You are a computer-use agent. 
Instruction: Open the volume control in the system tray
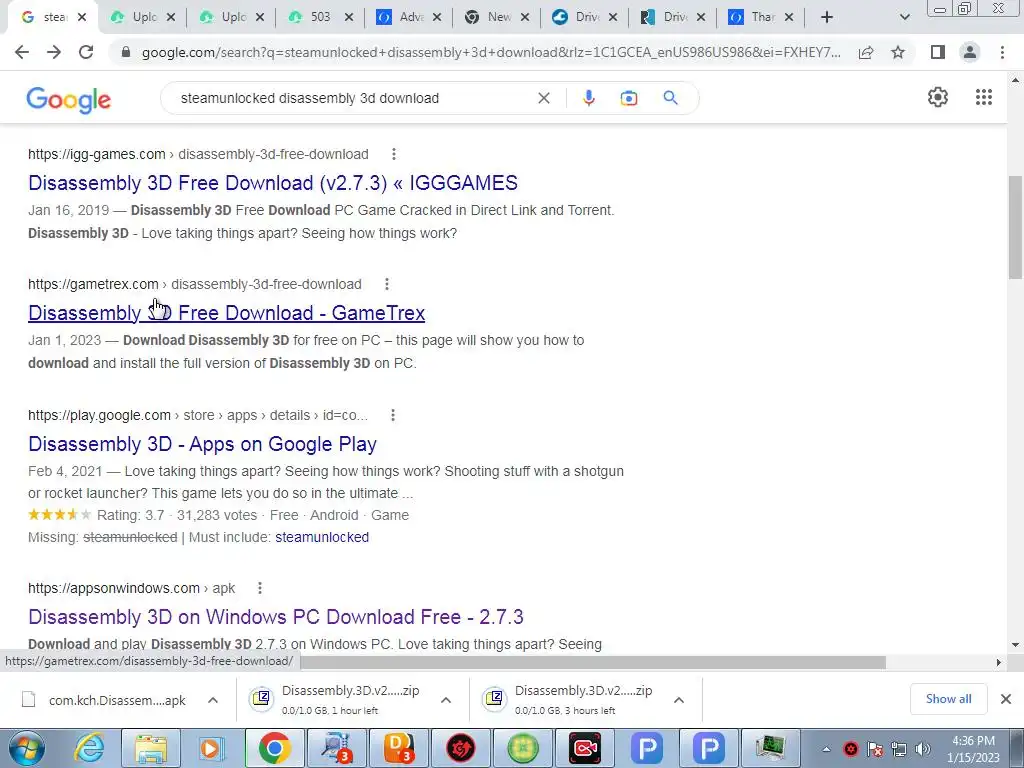click(923, 749)
